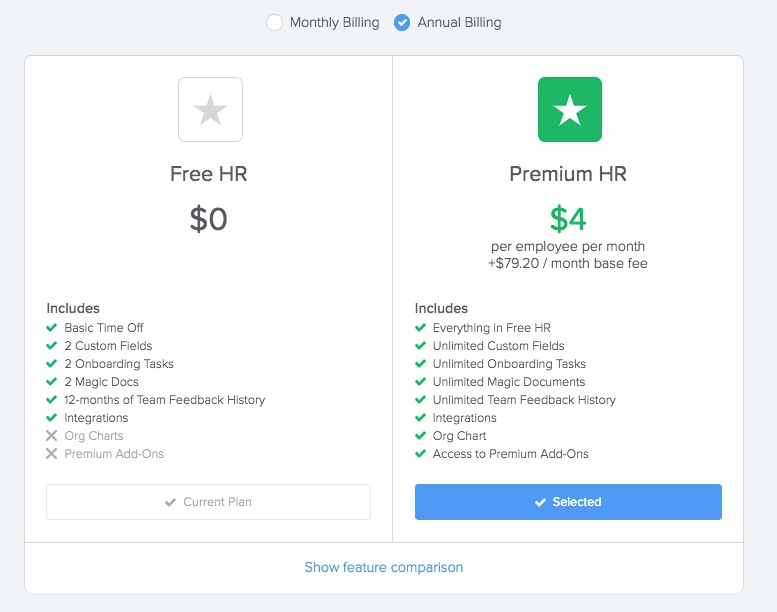Viewport: 777px width, 612px height.
Task: Click the 12-months of Team Feedback History item
Action: (x=165, y=399)
